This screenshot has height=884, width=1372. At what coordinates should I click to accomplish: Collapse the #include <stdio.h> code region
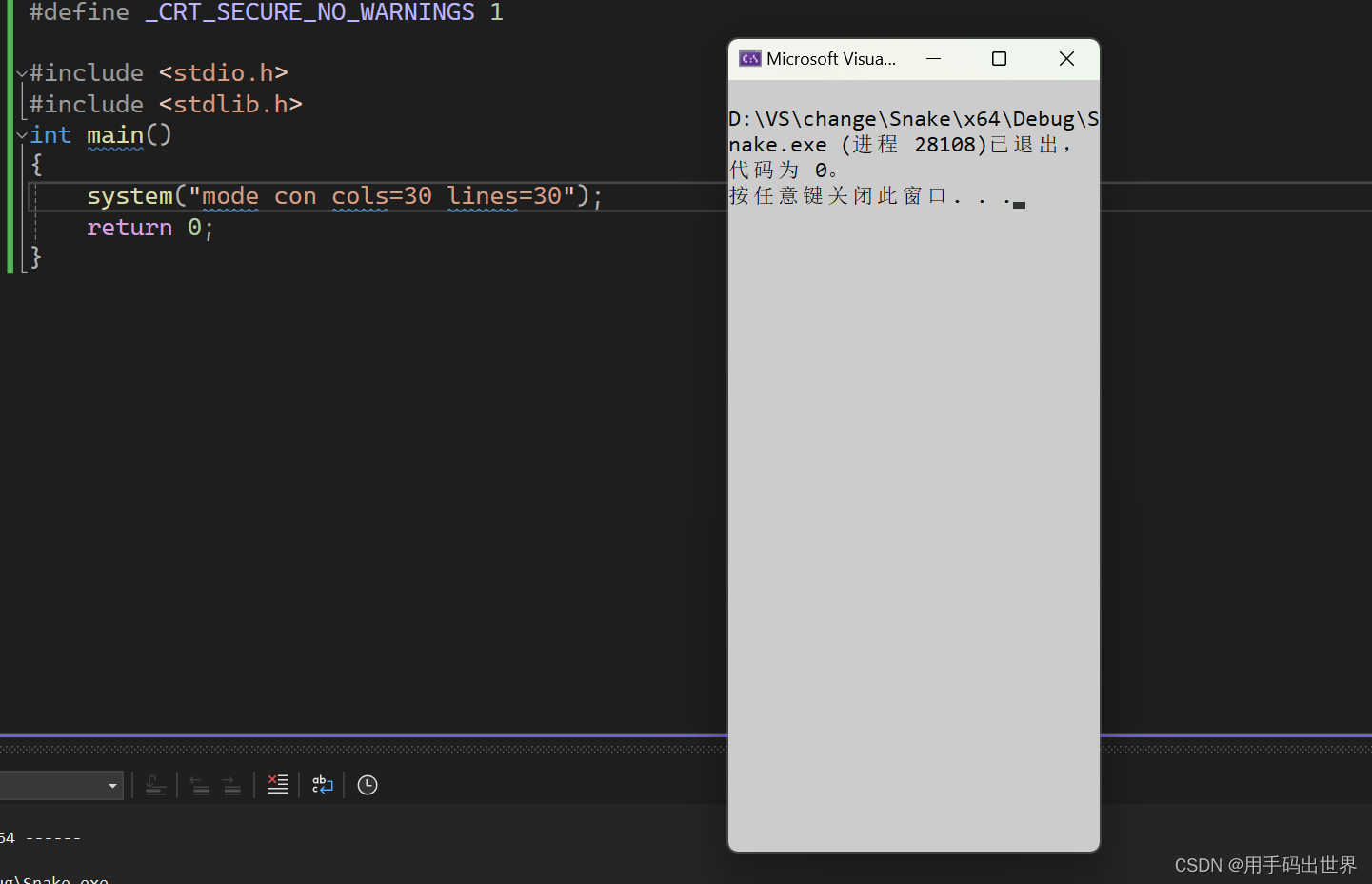click(20, 72)
